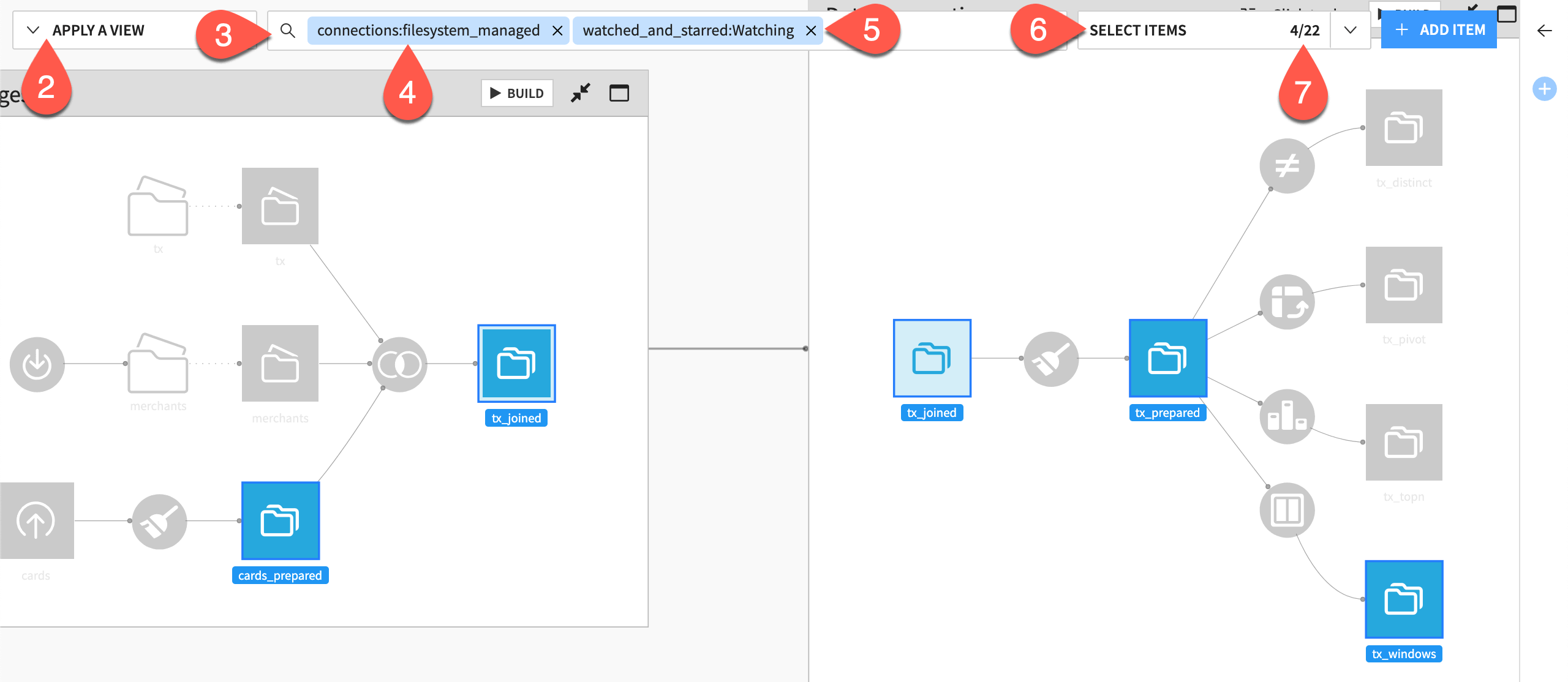Click the BUILD button
1568x682 pixels.
click(x=516, y=93)
